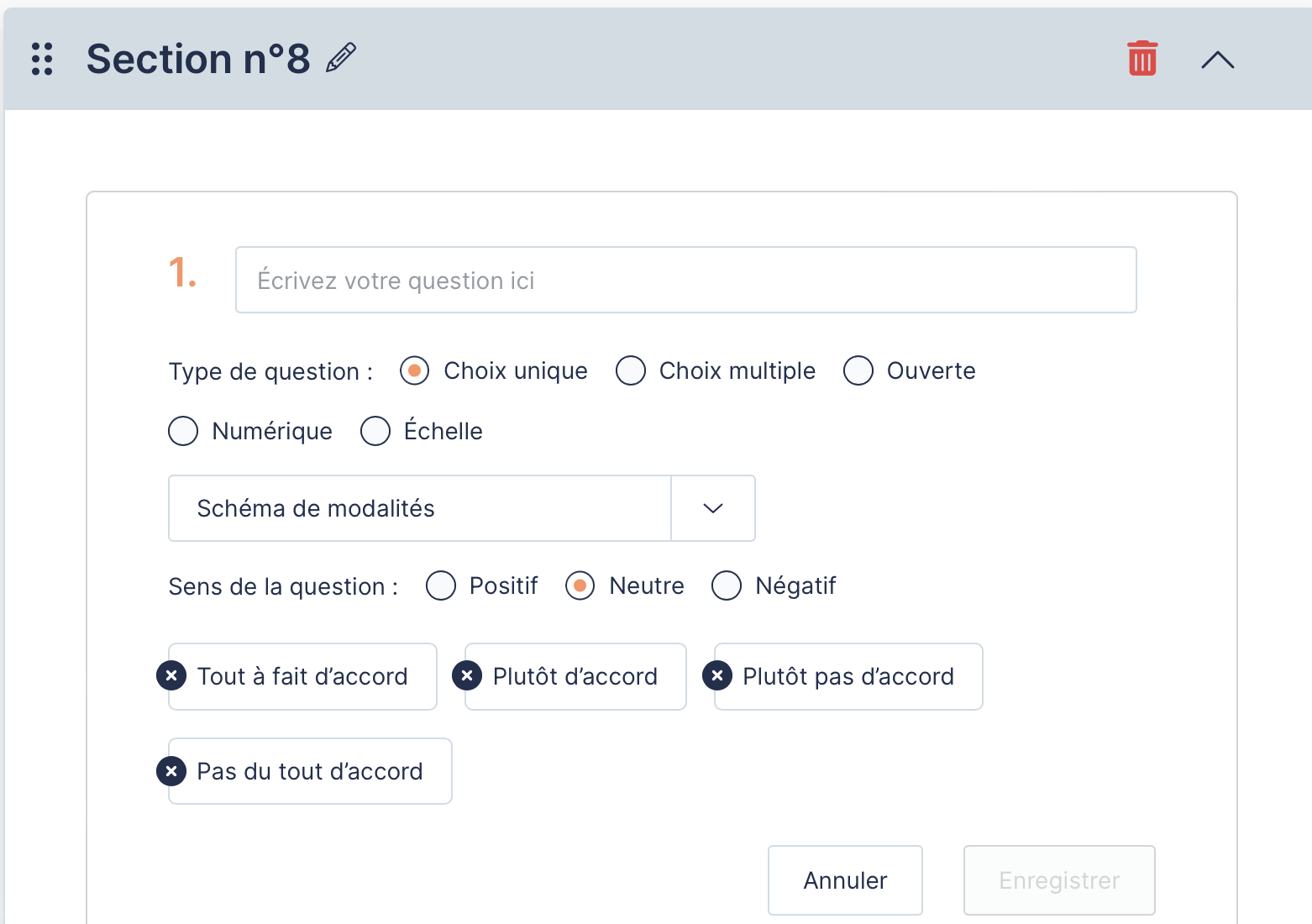Viewport: 1312px width, 924px height.
Task: Focus the "Écrivez votre question ici" field
Action: coord(685,280)
